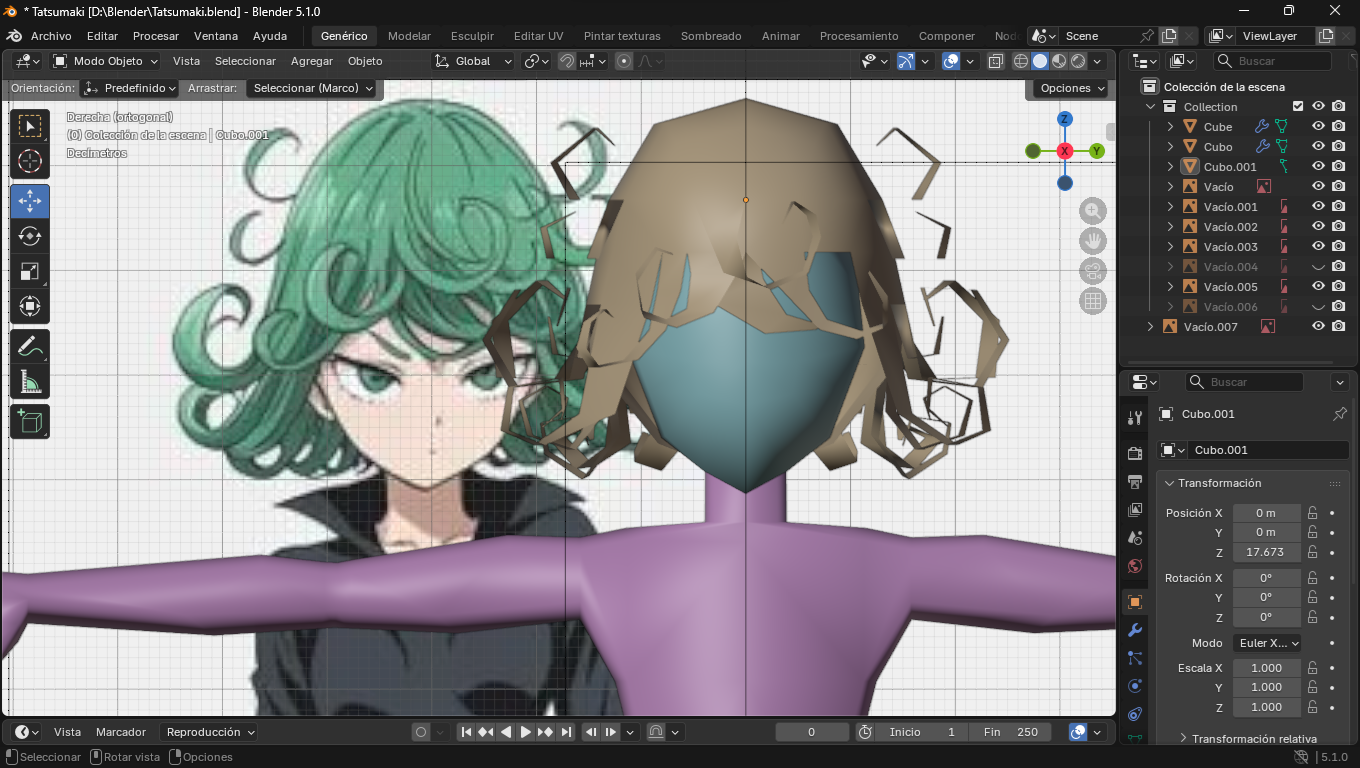Select the Rotate tool

(30, 236)
